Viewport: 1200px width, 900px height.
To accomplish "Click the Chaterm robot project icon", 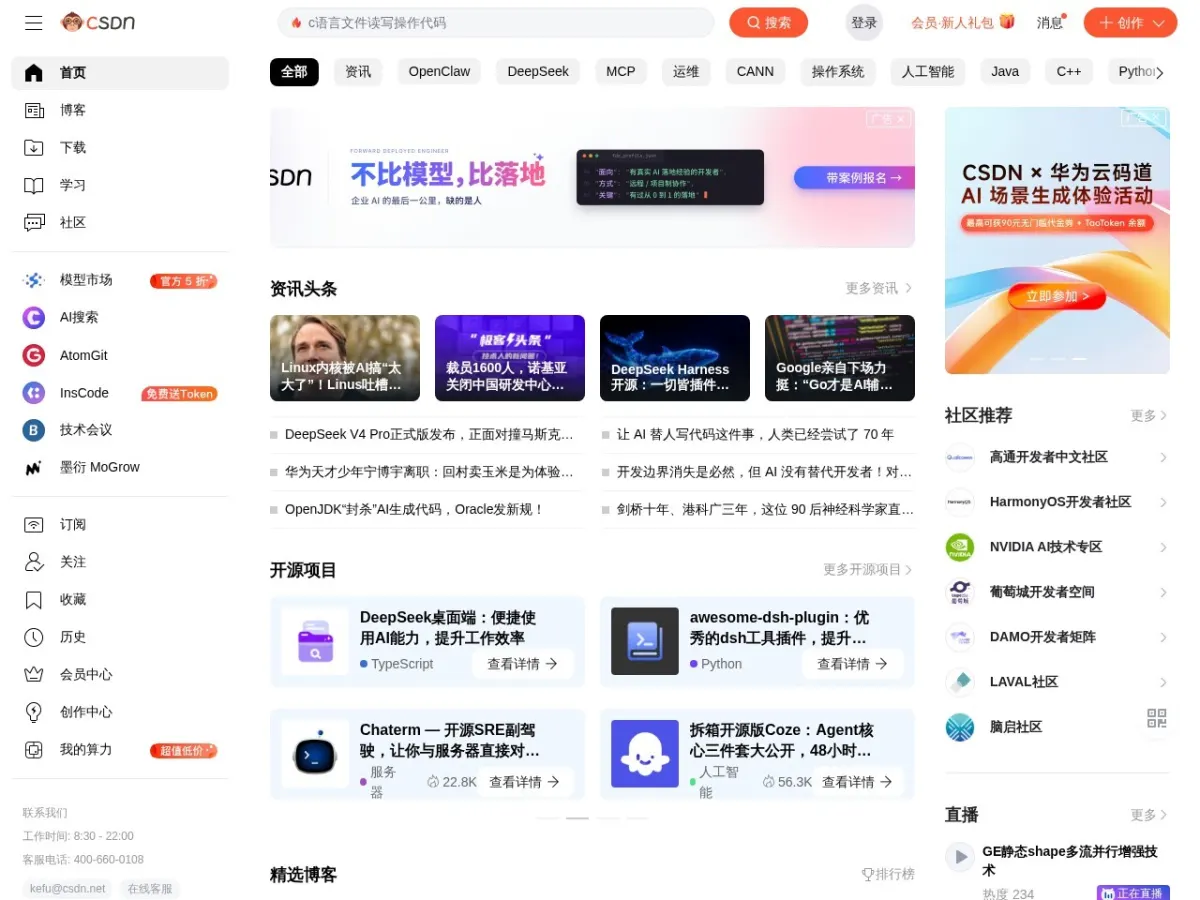I will point(315,754).
